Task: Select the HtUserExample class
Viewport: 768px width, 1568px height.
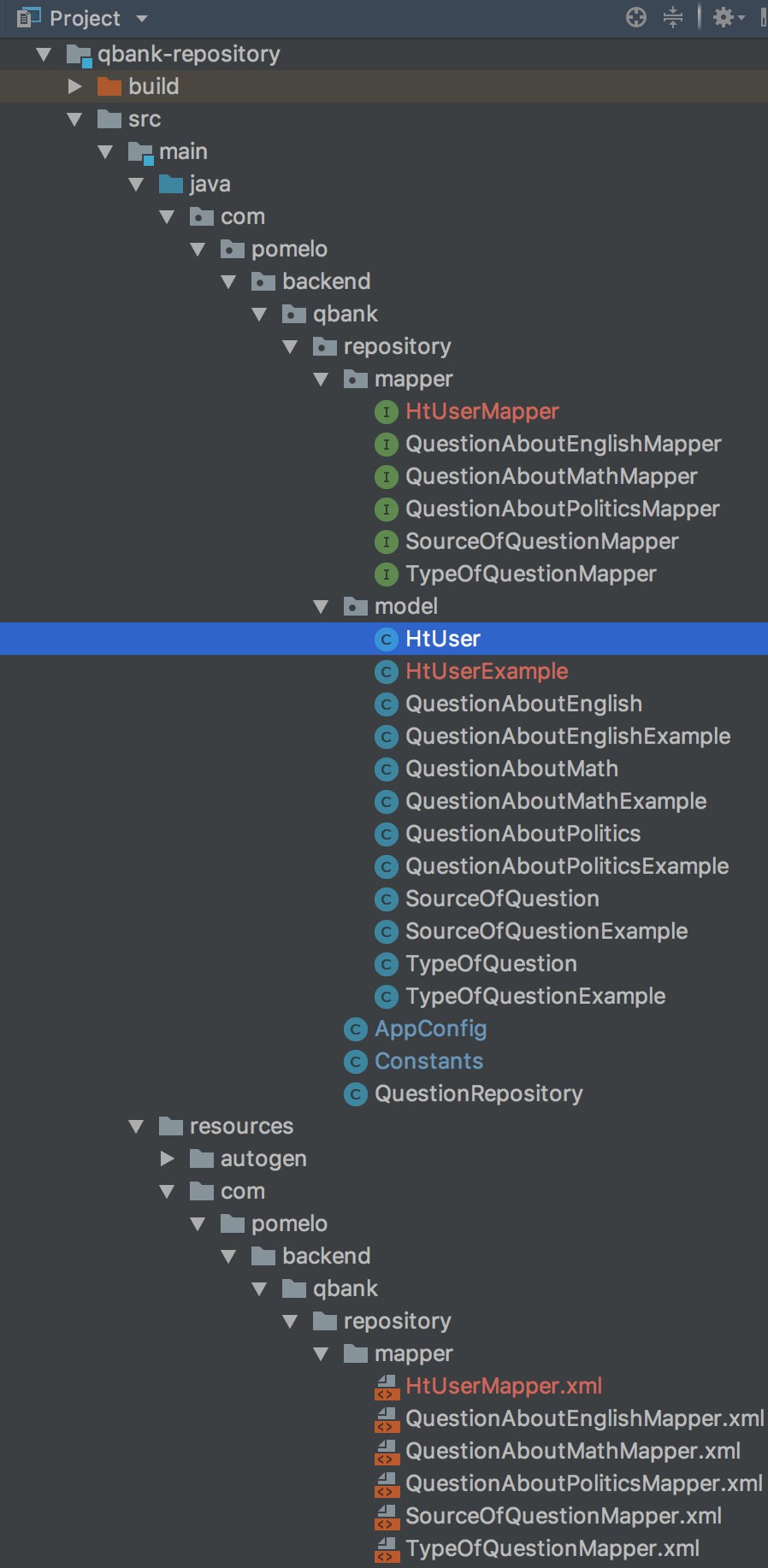Action: [x=487, y=672]
